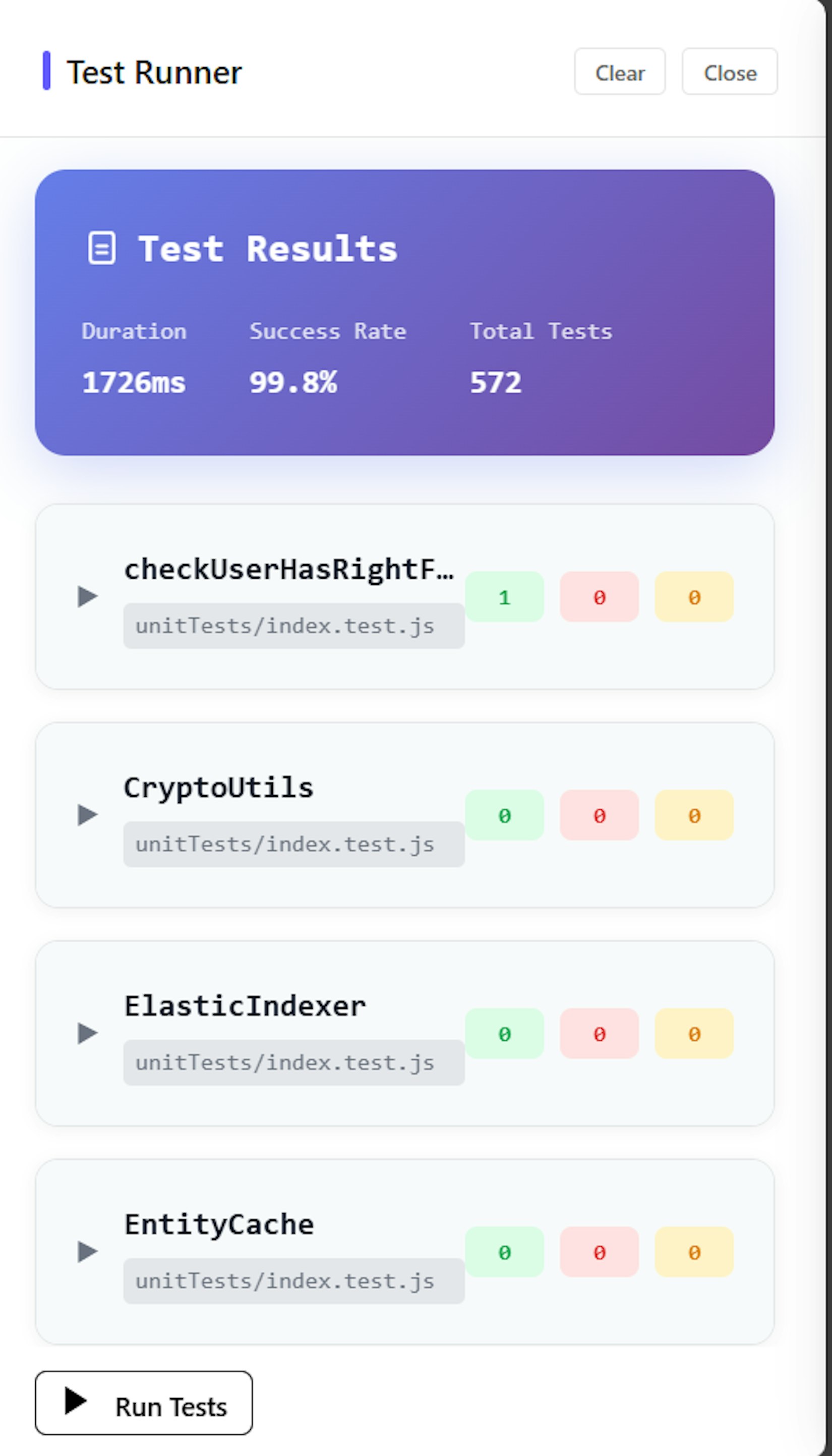The image size is (832, 1456).
Task: Select the ElasticIndexer suite name
Action: pyautogui.click(x=245, y=1006)
